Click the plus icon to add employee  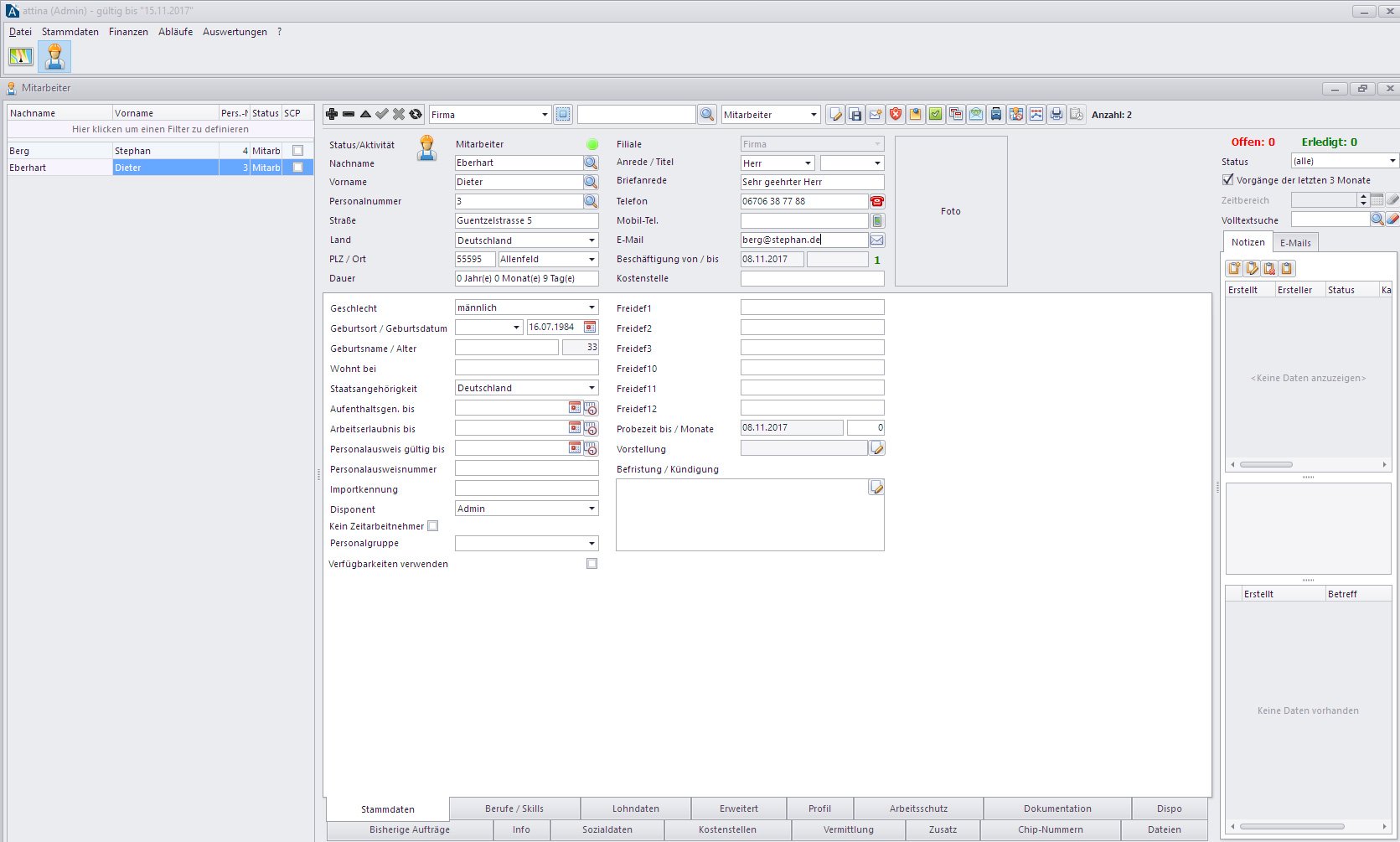[332, 114]
